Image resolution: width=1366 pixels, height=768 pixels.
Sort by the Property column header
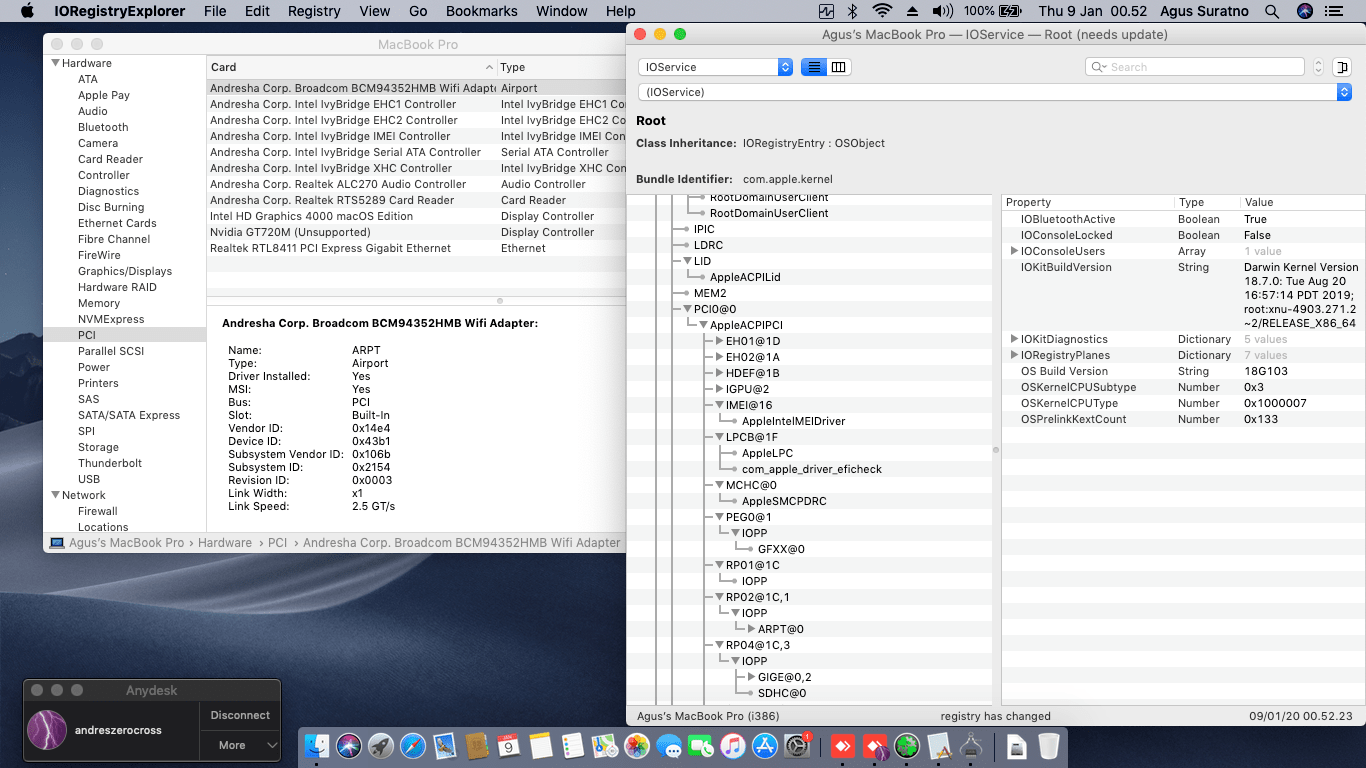(x=1087, y=202)
